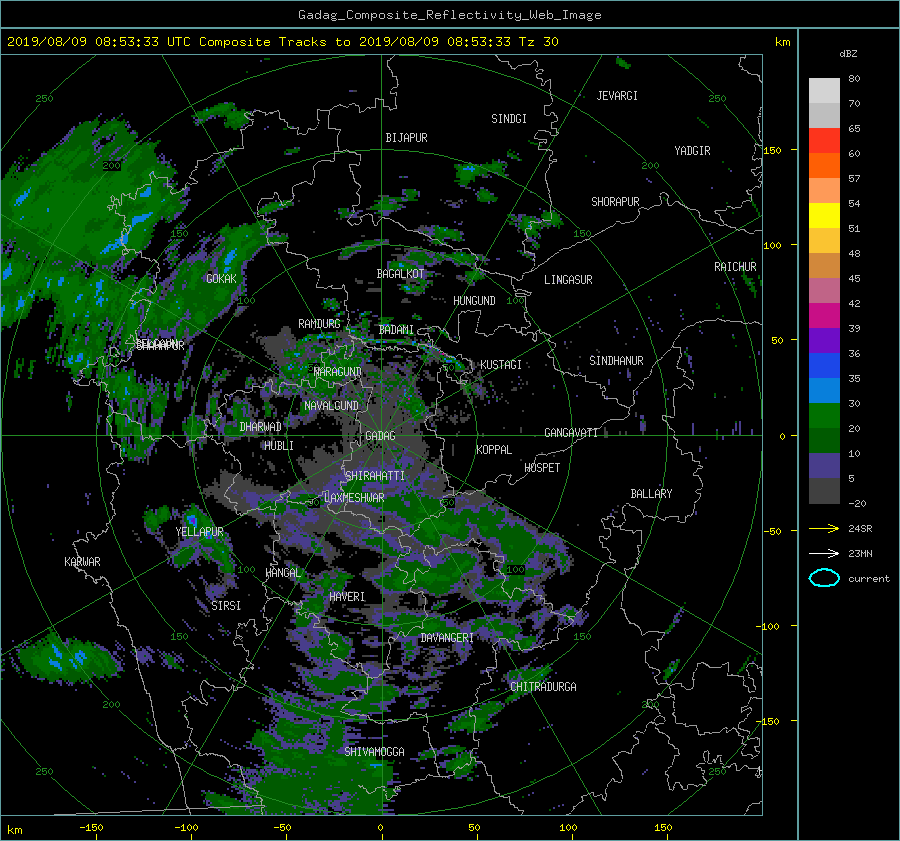900x841 pixels.
Task: Click the HAVERI label
Action: click(x=347, y=597)
